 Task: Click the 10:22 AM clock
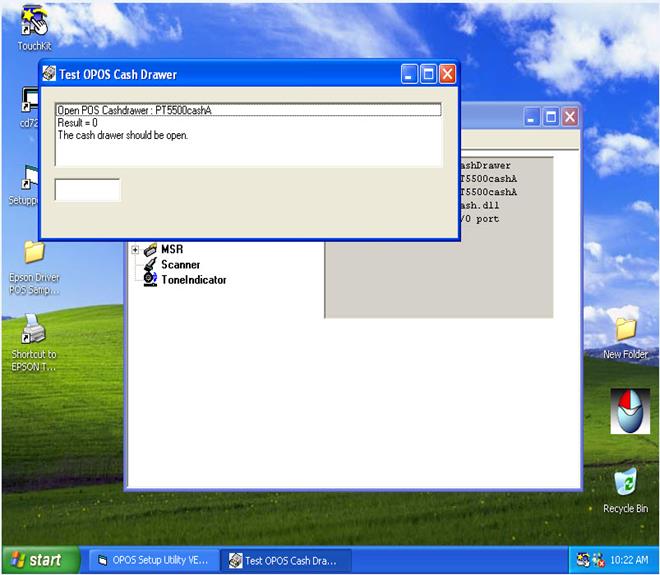coord(629,560)
